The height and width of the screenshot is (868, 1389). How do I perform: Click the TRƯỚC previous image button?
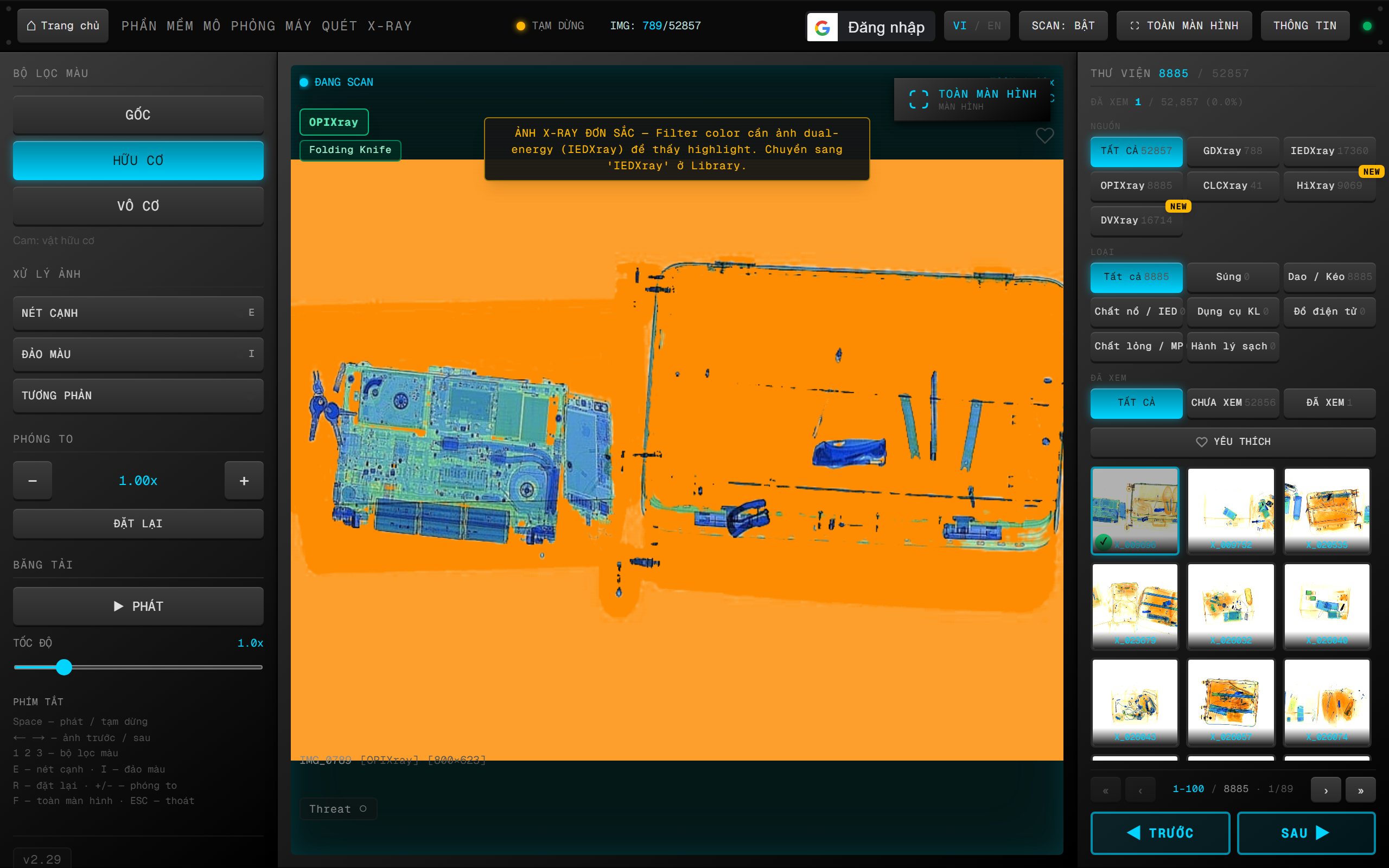point(1160,833)
